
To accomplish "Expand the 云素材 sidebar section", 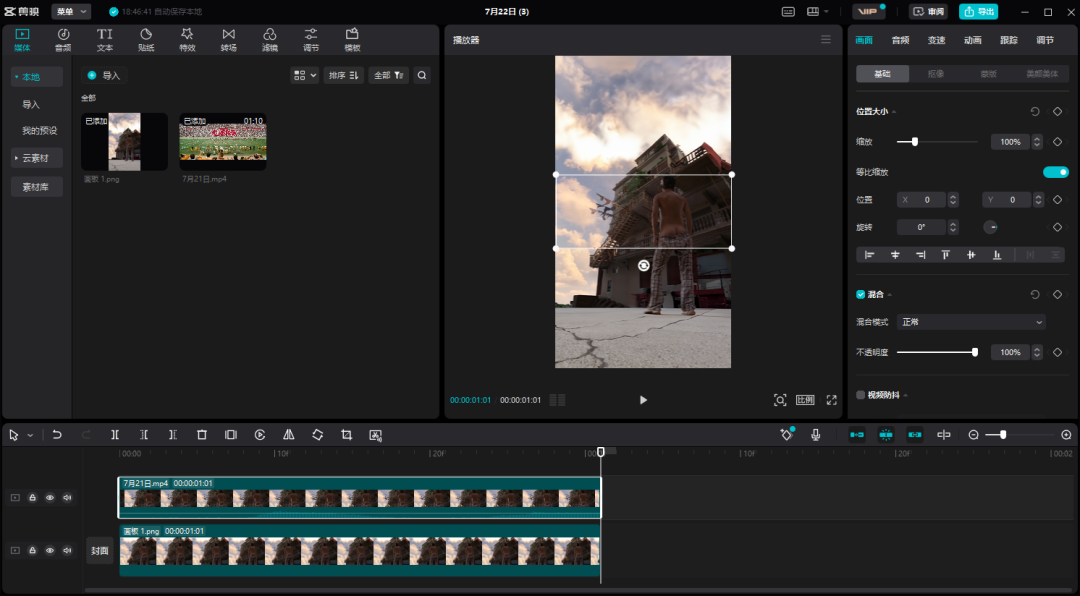I will click(x=37, y=158).
